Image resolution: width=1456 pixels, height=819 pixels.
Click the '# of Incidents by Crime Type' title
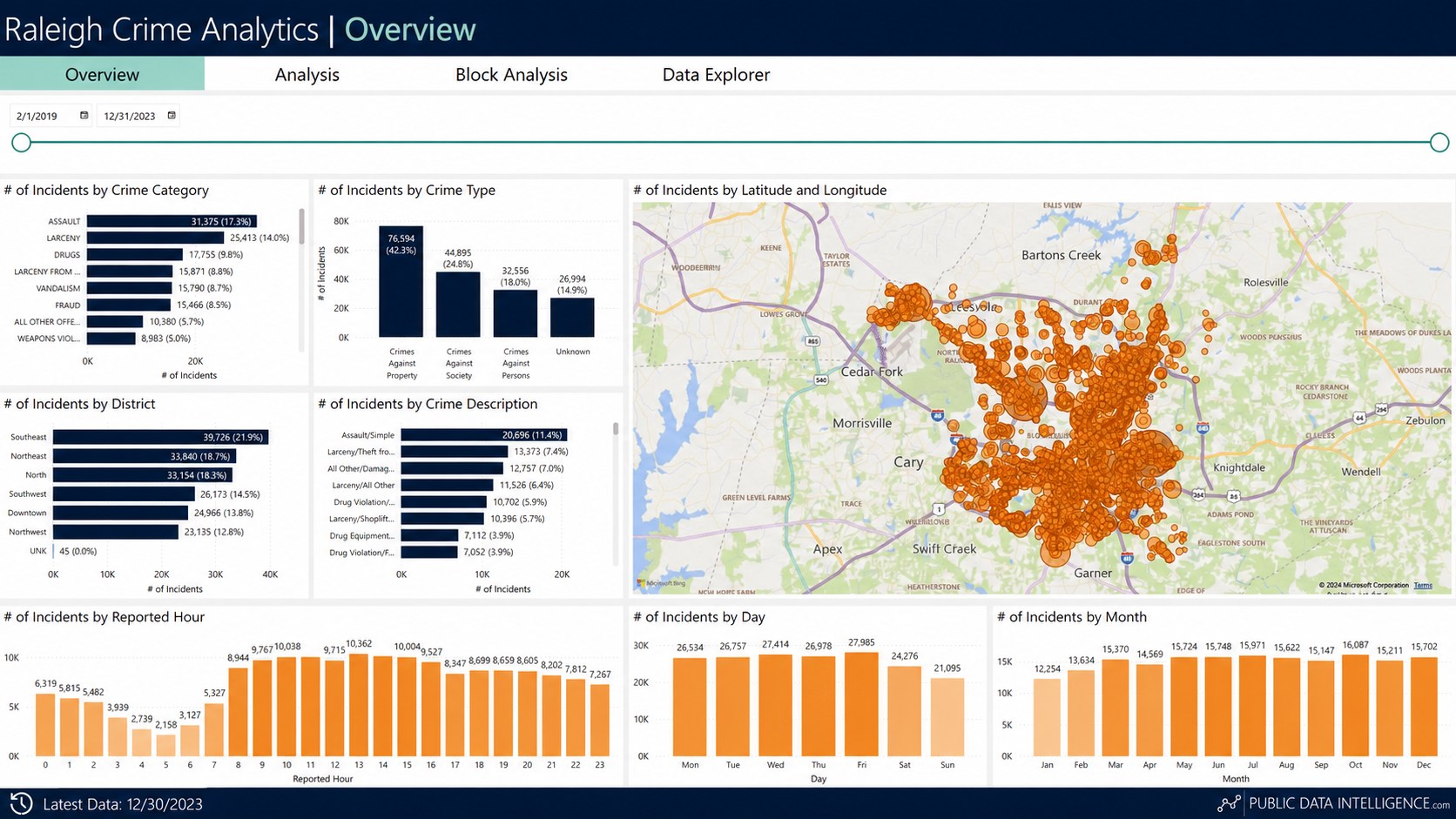pyautogui.click(x=407, y=190)
